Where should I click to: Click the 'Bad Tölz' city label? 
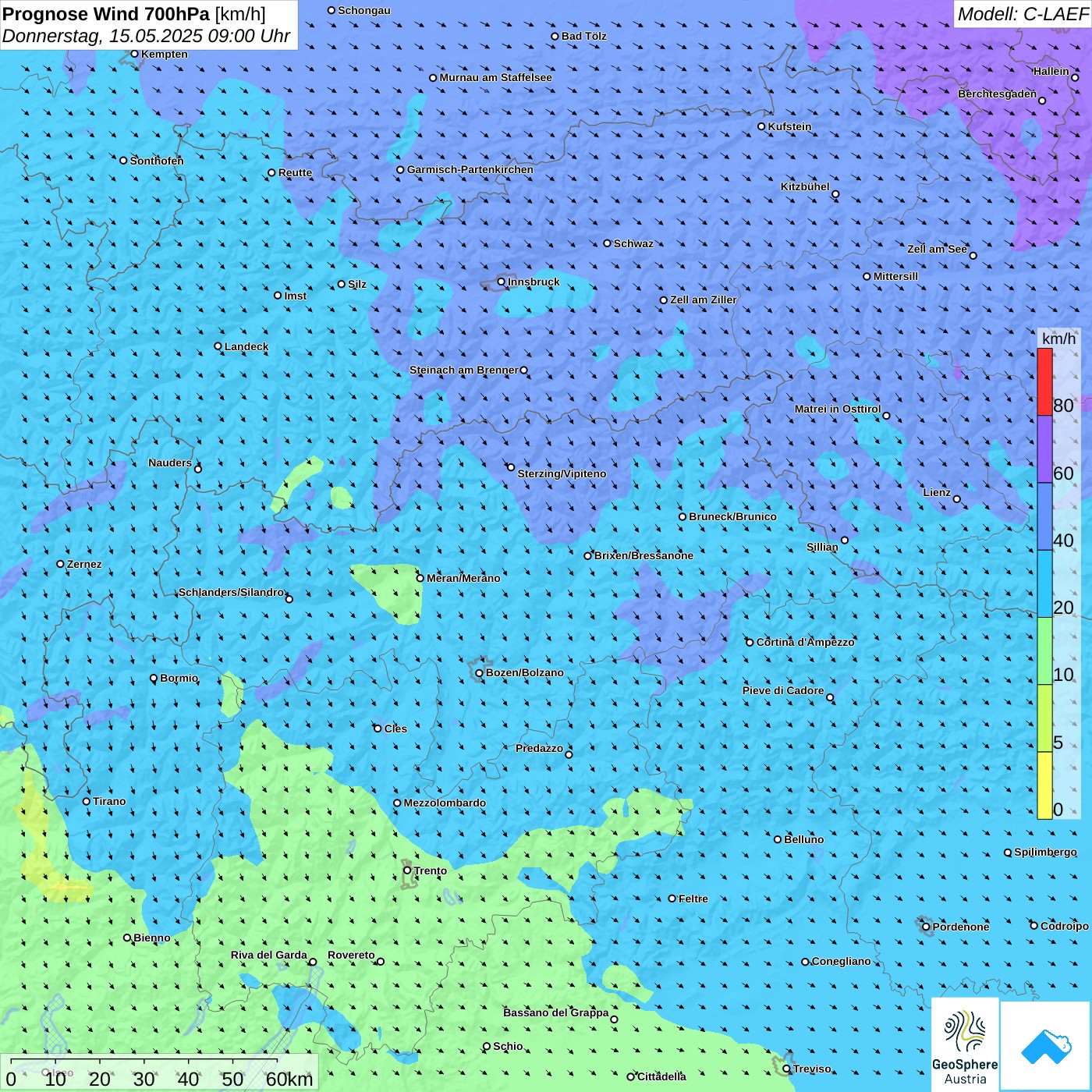[x=583, y=36]
